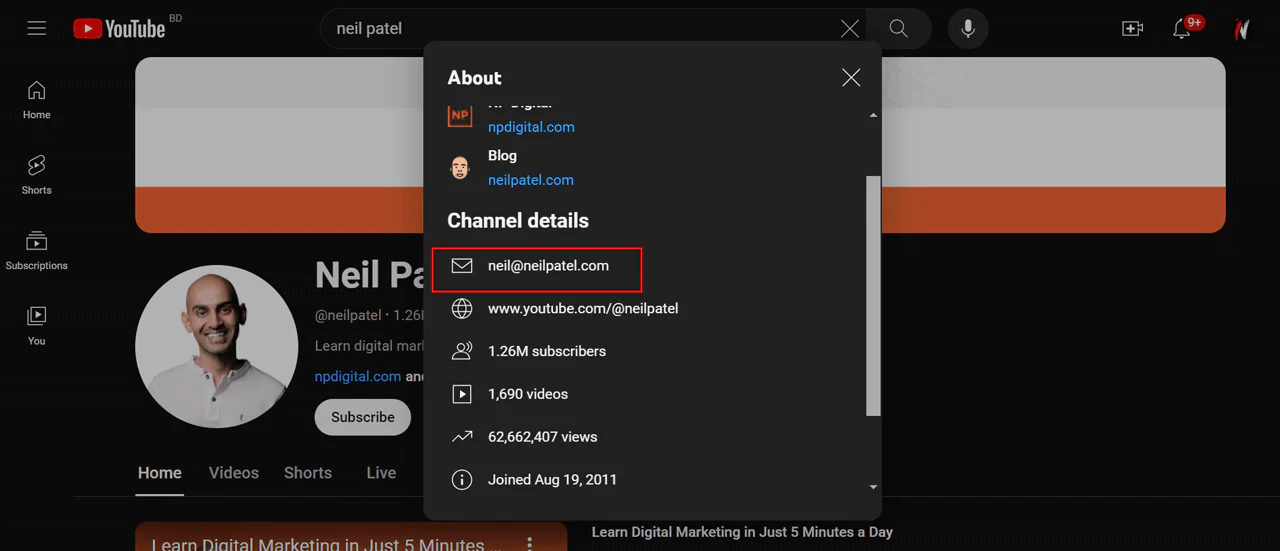Open Subscriptions in the left sidebar
1280x551 pixels.
pos(37,251)
